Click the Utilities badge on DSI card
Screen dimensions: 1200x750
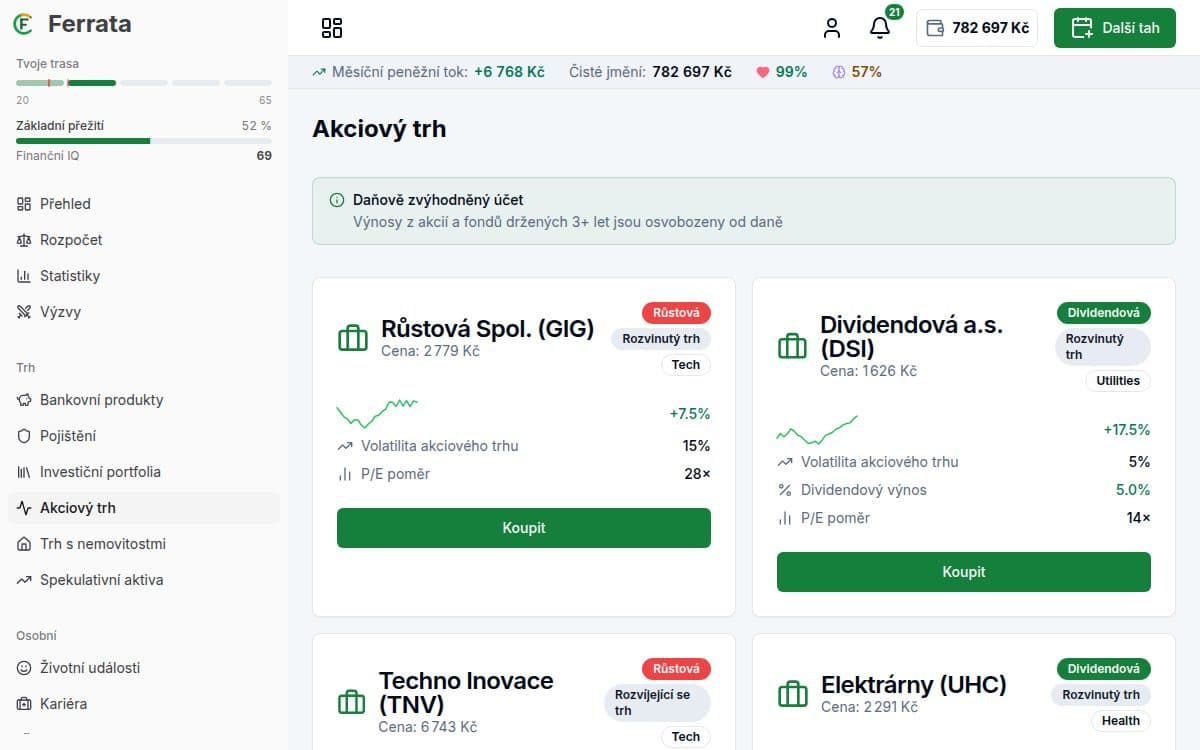click(1118, 381)
